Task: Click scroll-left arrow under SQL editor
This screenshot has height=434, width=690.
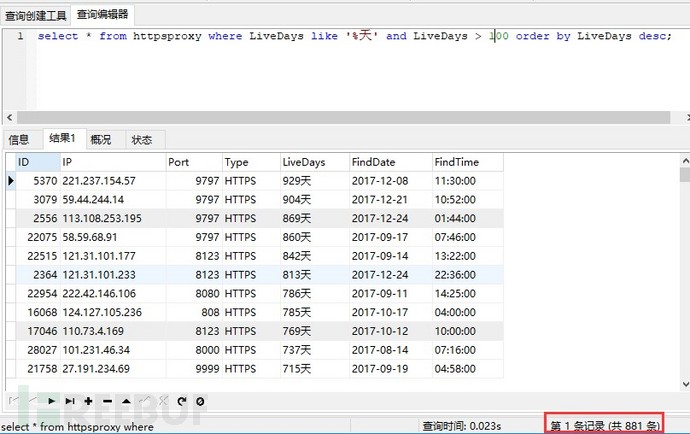Action: coord(10,118)
